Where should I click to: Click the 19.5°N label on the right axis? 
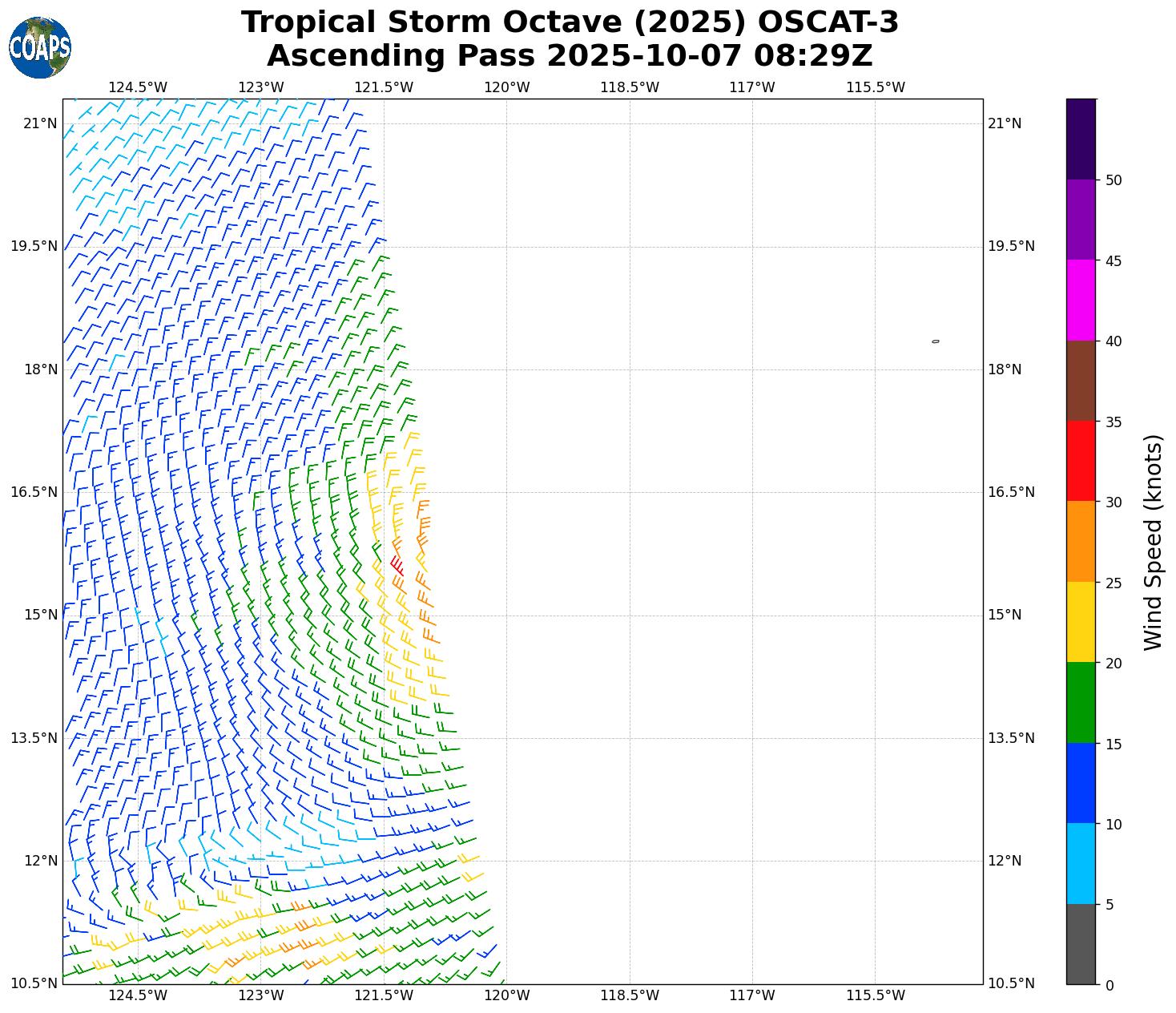click(x=1011, y=246)
